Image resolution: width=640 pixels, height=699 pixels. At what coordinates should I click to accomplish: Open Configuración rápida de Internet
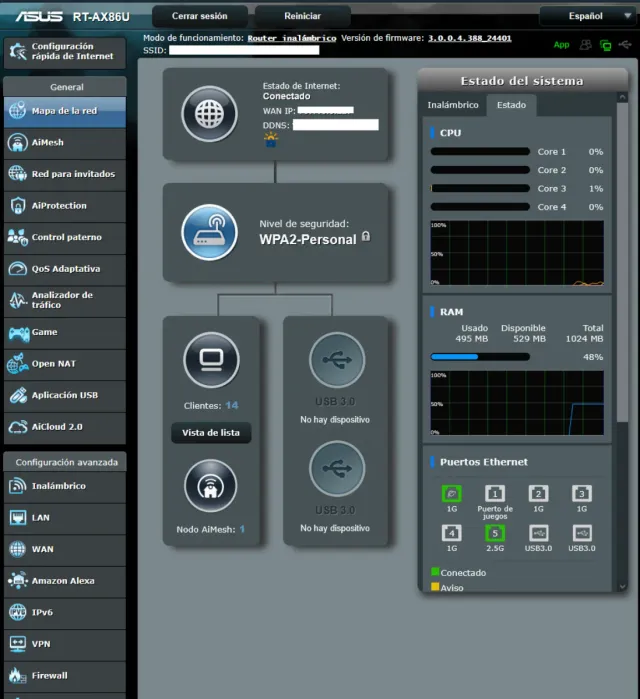pyautogui.click(x=65, y=53)
